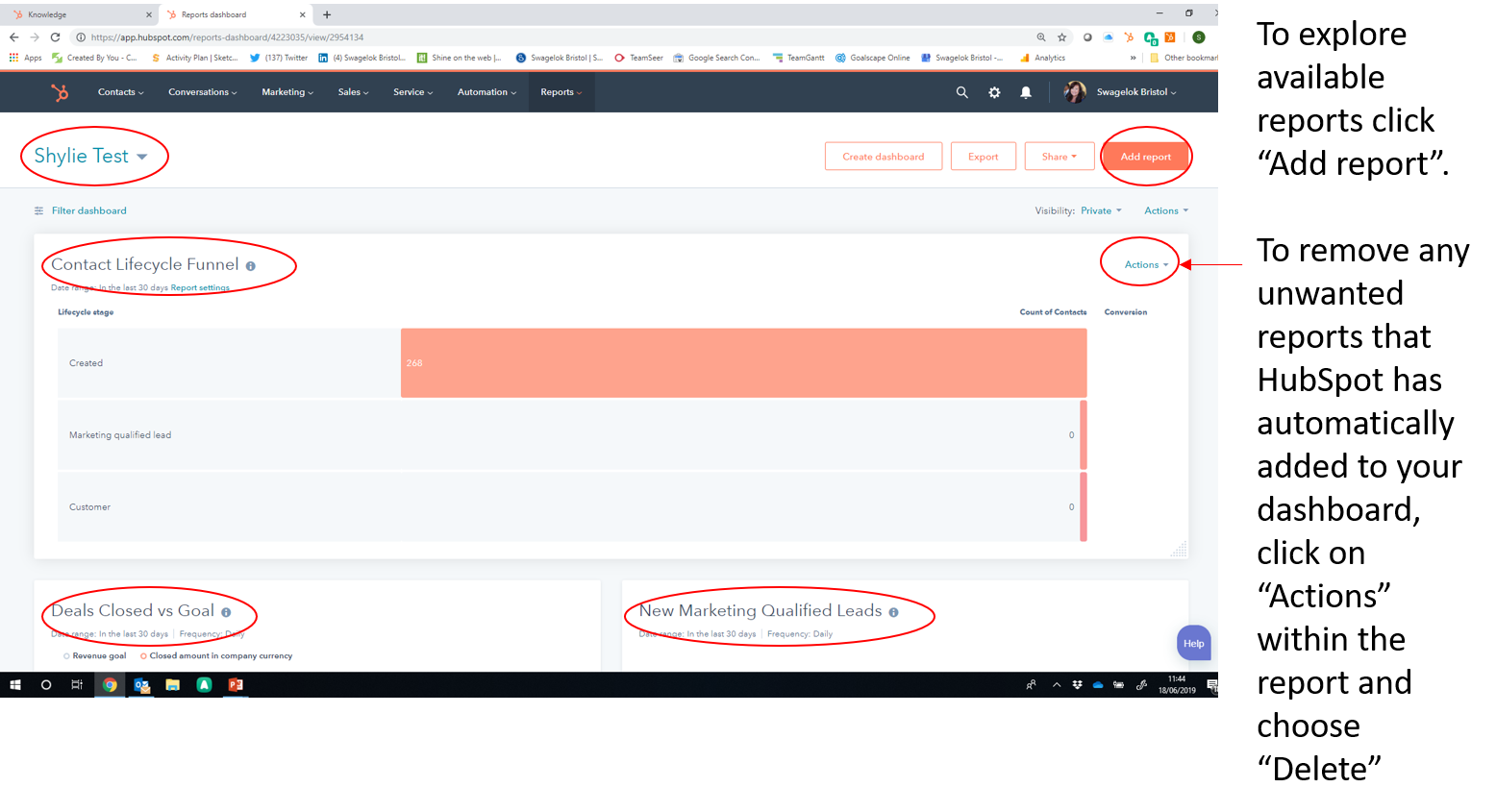Open the taskbar clock and date
Image resolution: width=1496 pixels, height=812 pixels.
(1177, 684)
